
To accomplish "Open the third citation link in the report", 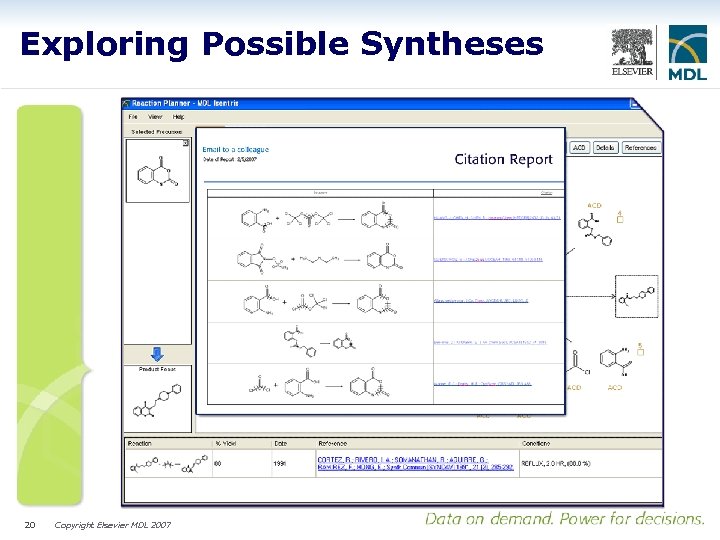I will 481,301.
